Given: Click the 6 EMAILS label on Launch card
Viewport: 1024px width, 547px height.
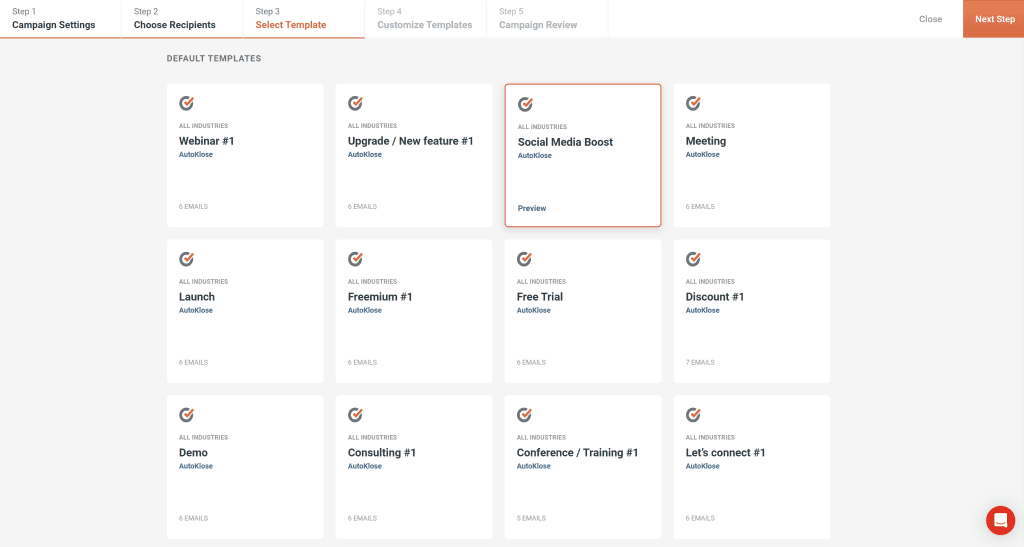Looking at the screenshot, I should (x=193, y=362).
